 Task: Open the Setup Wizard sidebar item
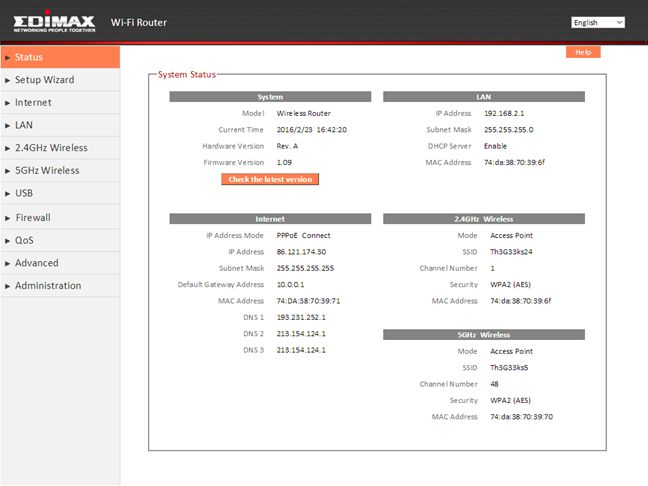click(44, 80)
